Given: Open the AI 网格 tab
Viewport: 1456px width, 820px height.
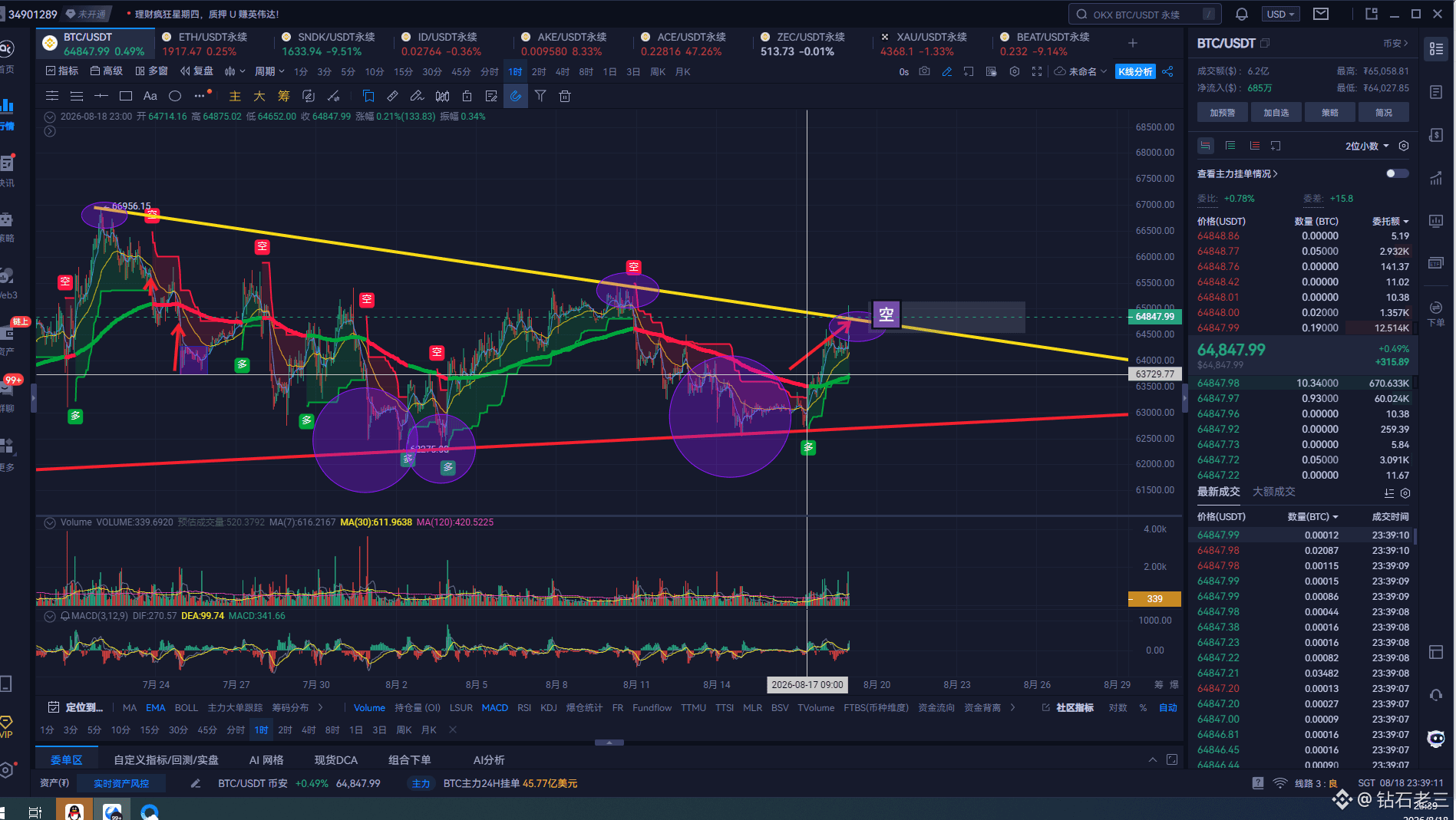Looking at the screenshot, I should pyautogui.click(x=266, y=759).
